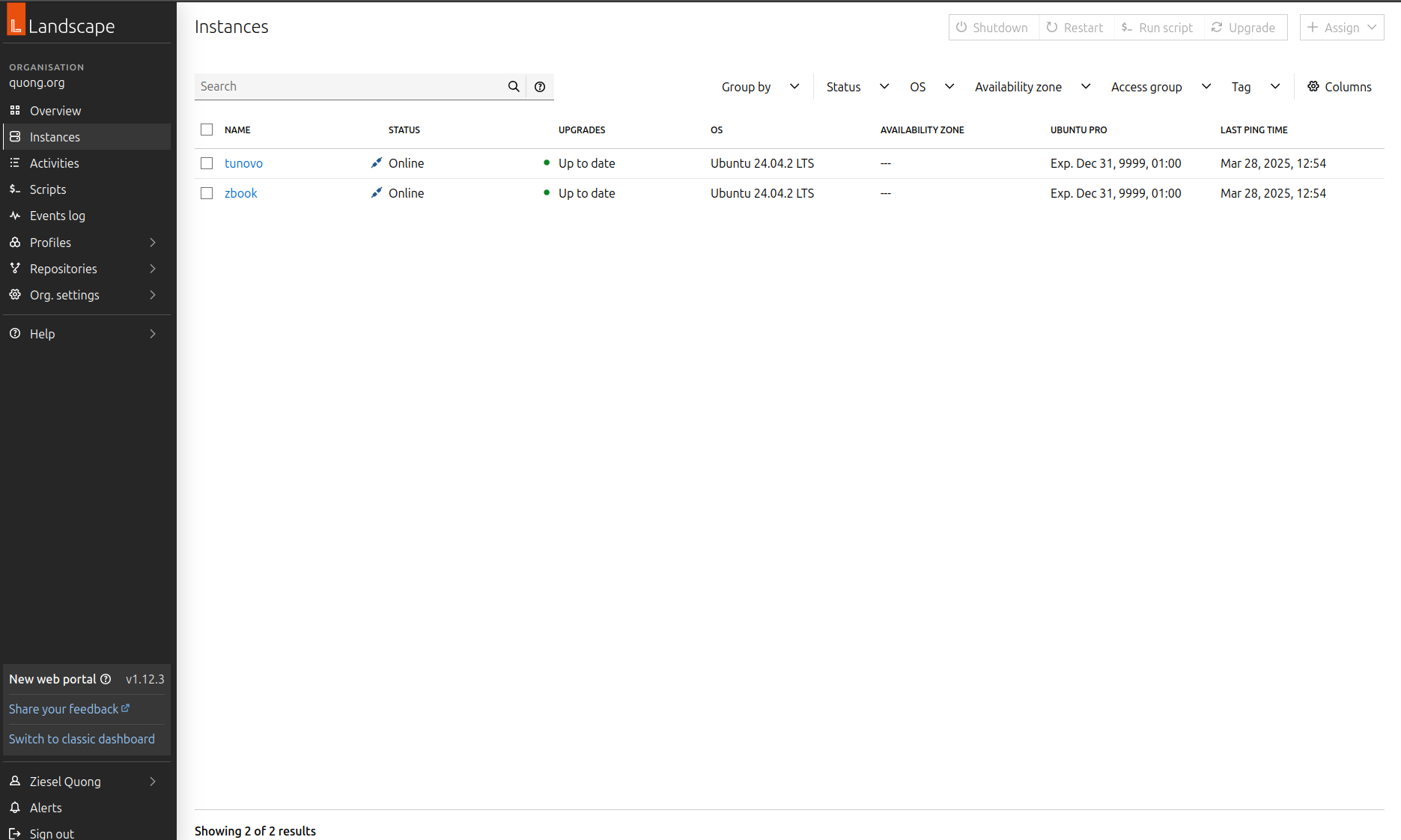Open the tunovo instance link
The height and width of the screenshot is (840, 1401).
(243, 163)
